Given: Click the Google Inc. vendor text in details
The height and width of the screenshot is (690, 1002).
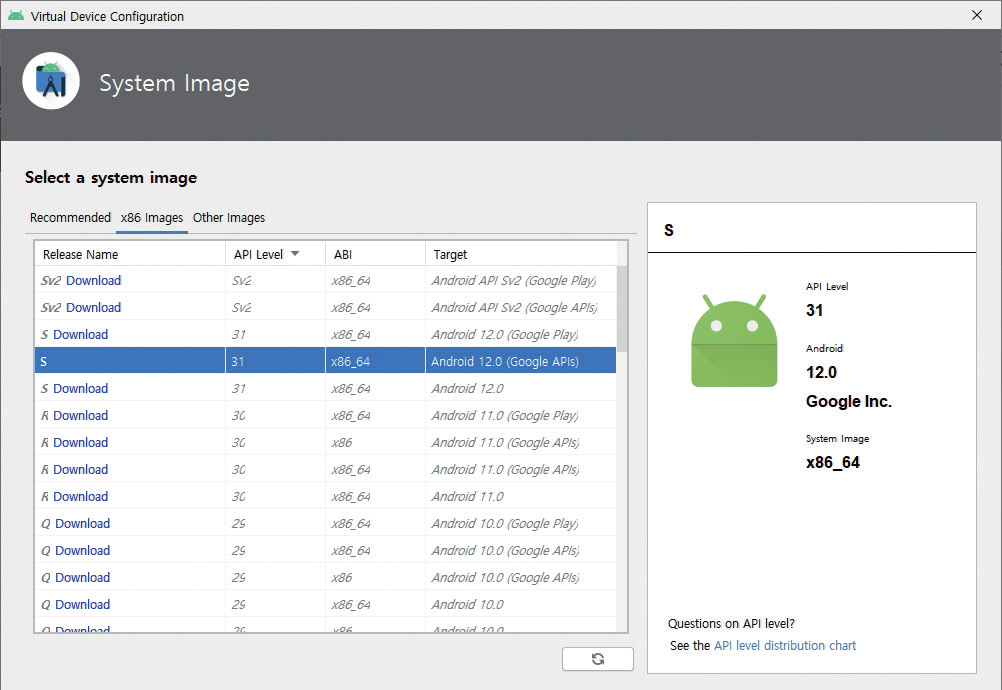Looking at the screenshot, I should point(849,401).
